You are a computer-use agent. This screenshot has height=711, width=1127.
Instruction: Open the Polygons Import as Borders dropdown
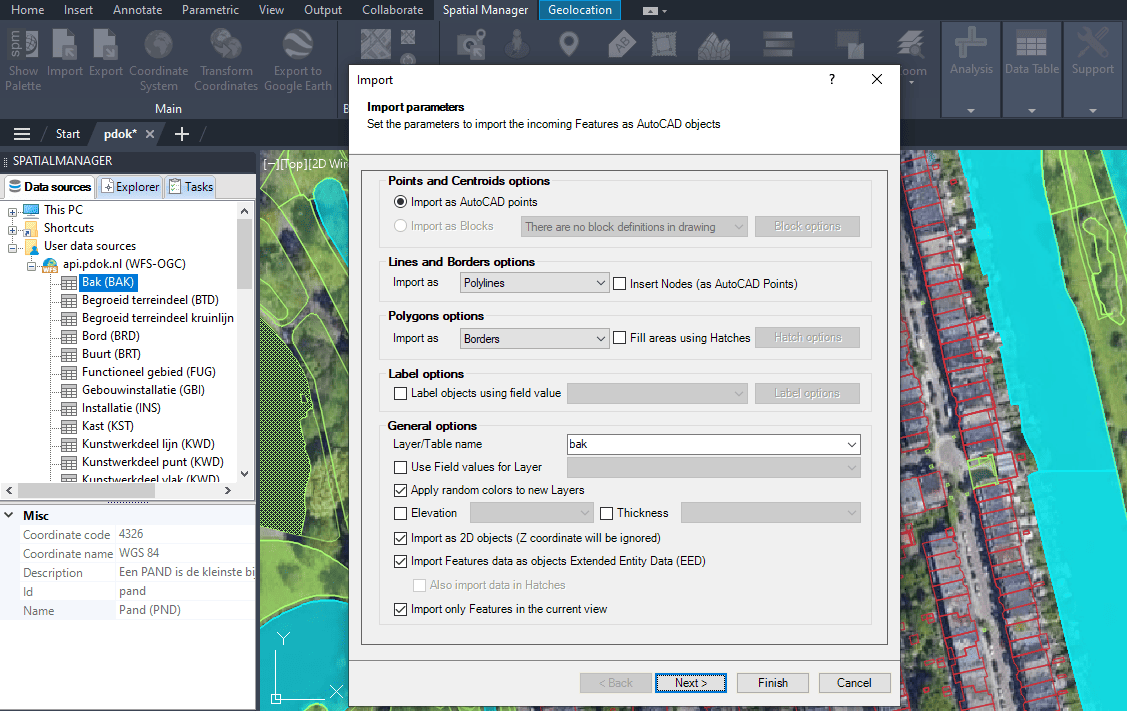[535, 339]
